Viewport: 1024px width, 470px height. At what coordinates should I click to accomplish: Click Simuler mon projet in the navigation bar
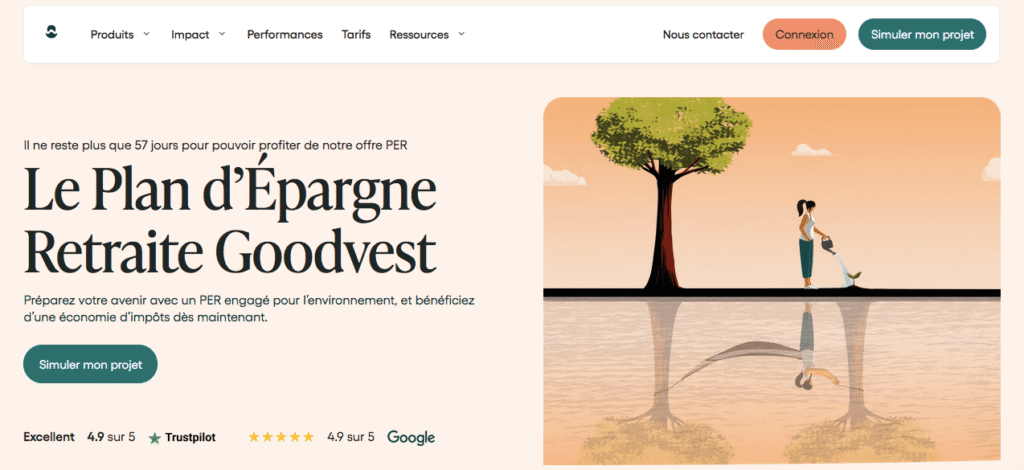(x=921, y=34)
